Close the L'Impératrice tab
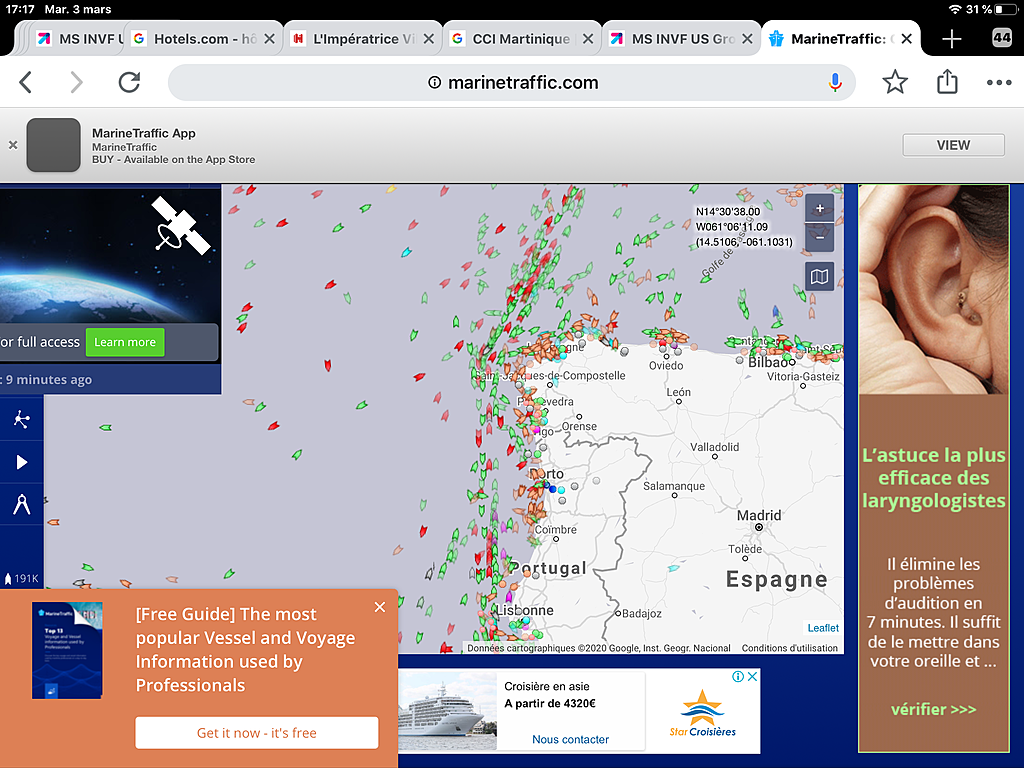1024x768 pixels. pyautogui.click(x=428, y=39)
